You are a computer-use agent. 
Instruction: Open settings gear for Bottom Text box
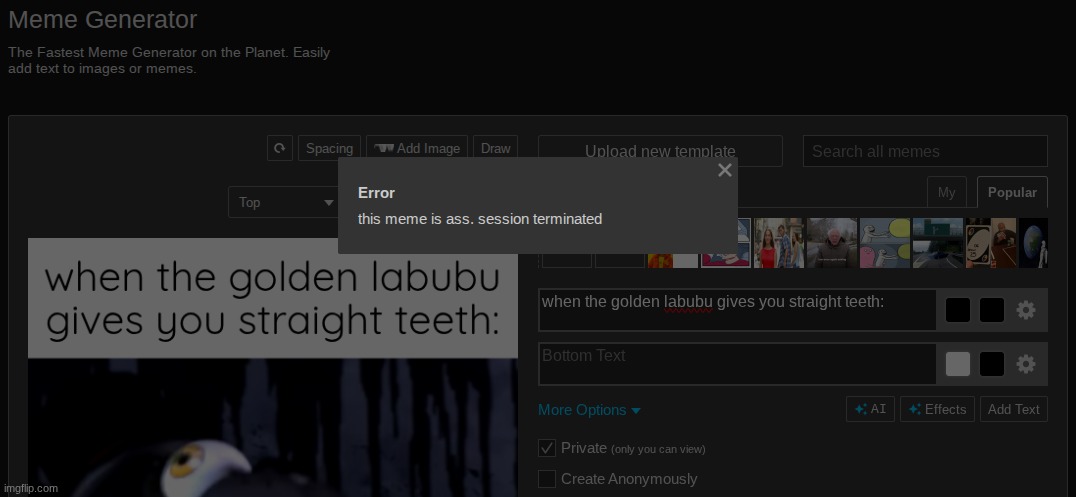[1025, 364]
